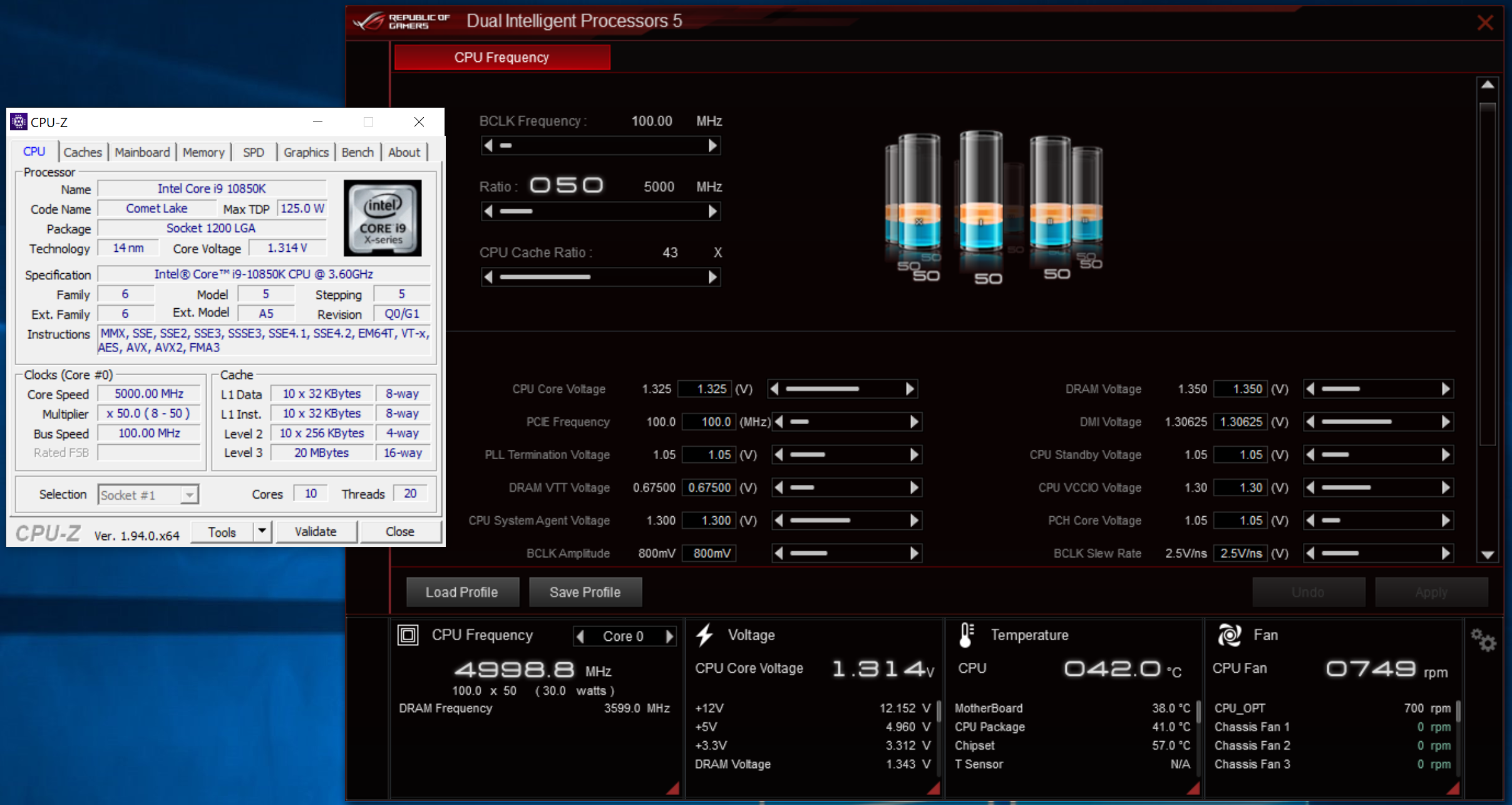Click the CPU-Z title bar app icon
The height and width of the screenshot is (805, 1512).
tap(19, 122)
